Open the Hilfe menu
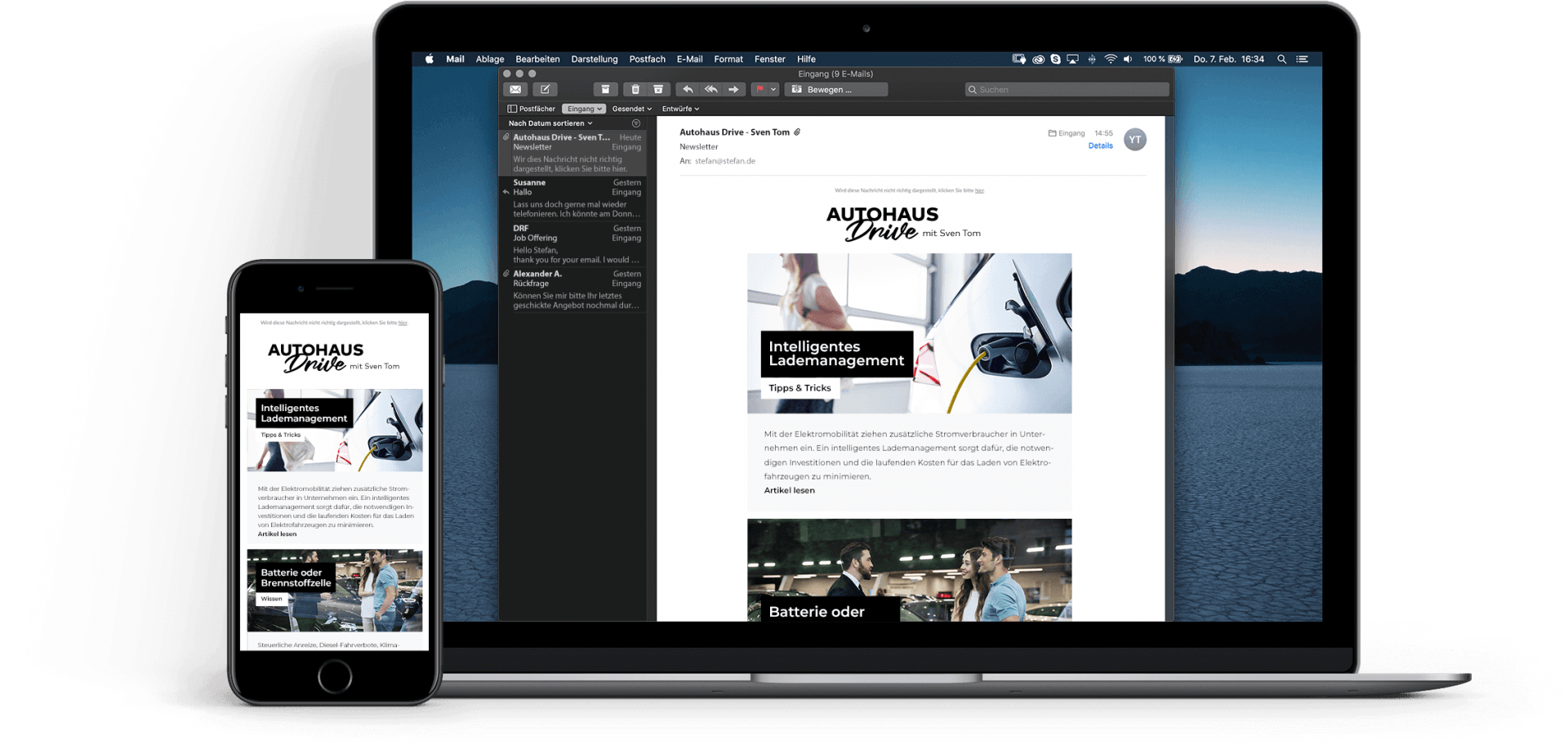The height and width of the screenshot is (750, 1568). (x=806, y=60)
